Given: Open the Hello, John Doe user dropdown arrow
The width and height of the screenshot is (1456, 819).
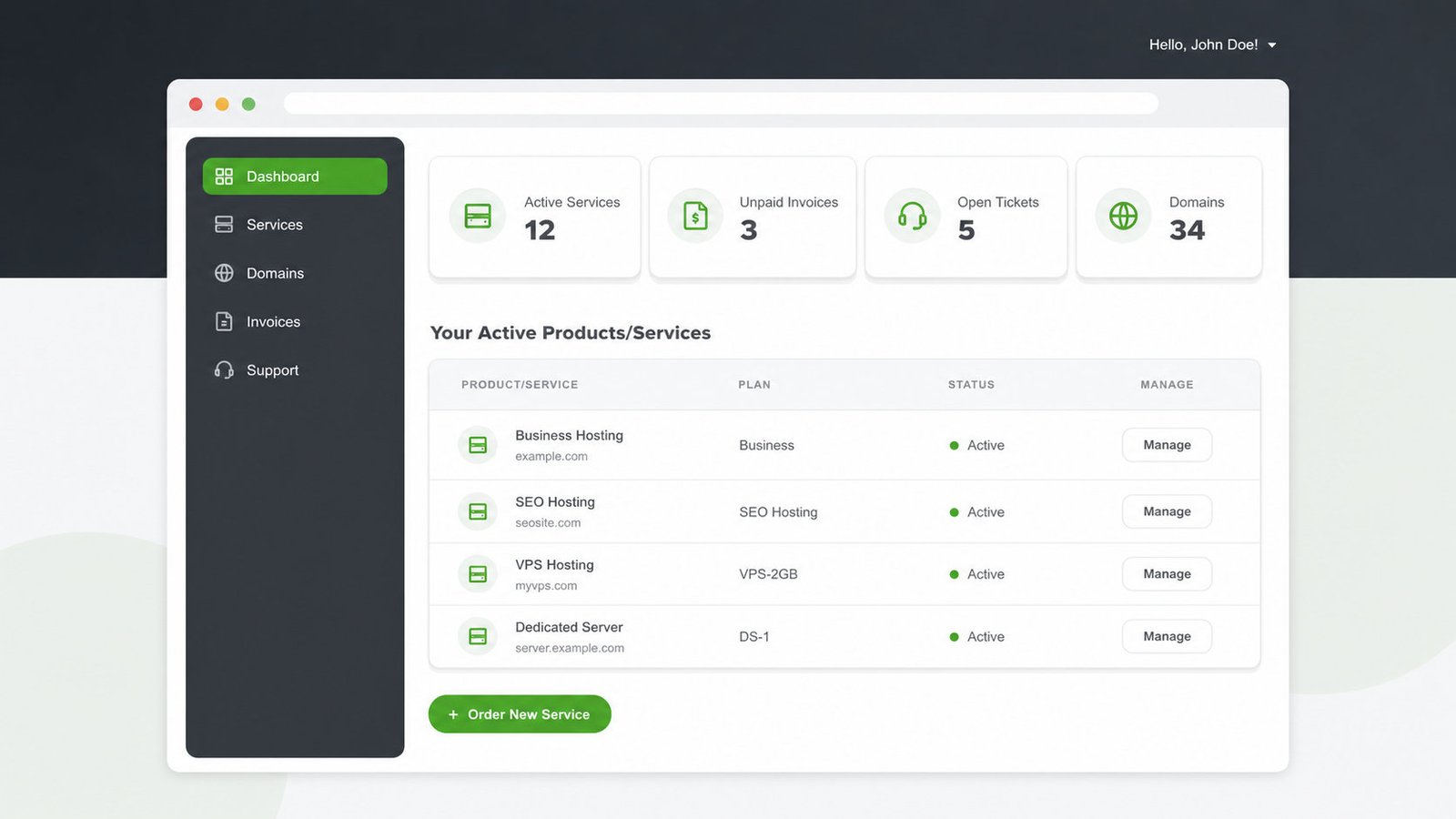Looking at the screenshot, I should (1272, 45).
